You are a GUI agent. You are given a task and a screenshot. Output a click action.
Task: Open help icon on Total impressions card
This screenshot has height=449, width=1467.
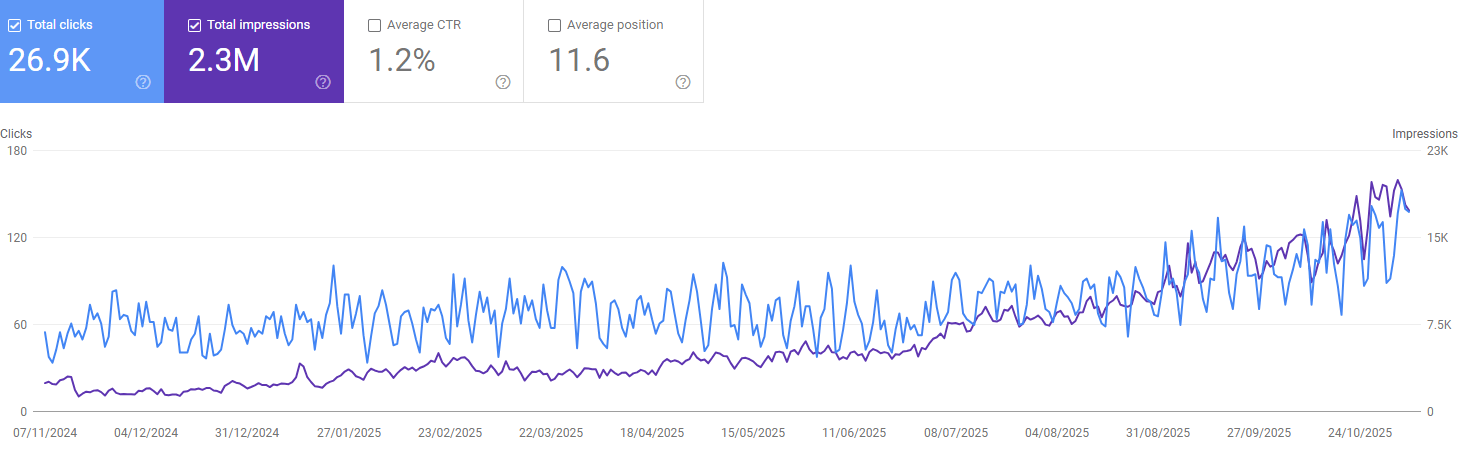tap(323, 82)
